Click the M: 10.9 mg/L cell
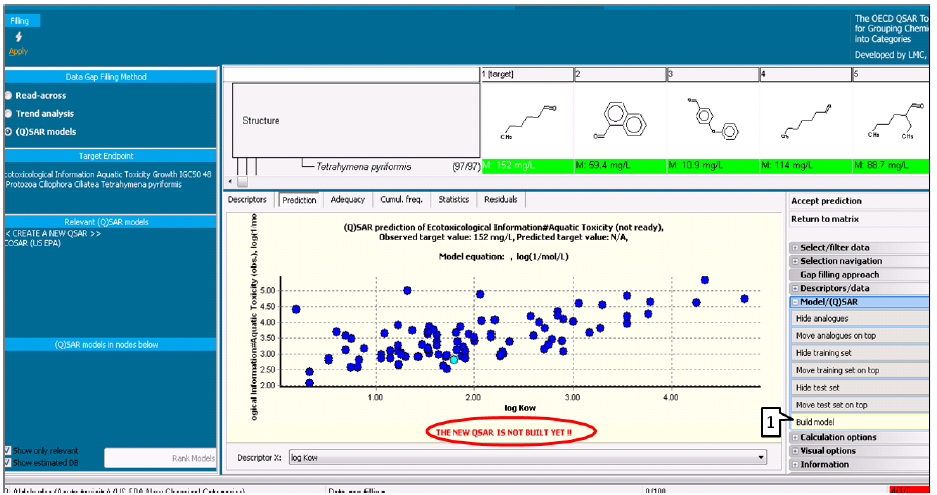The image size is (937, 495). click(x=712, y=166)
